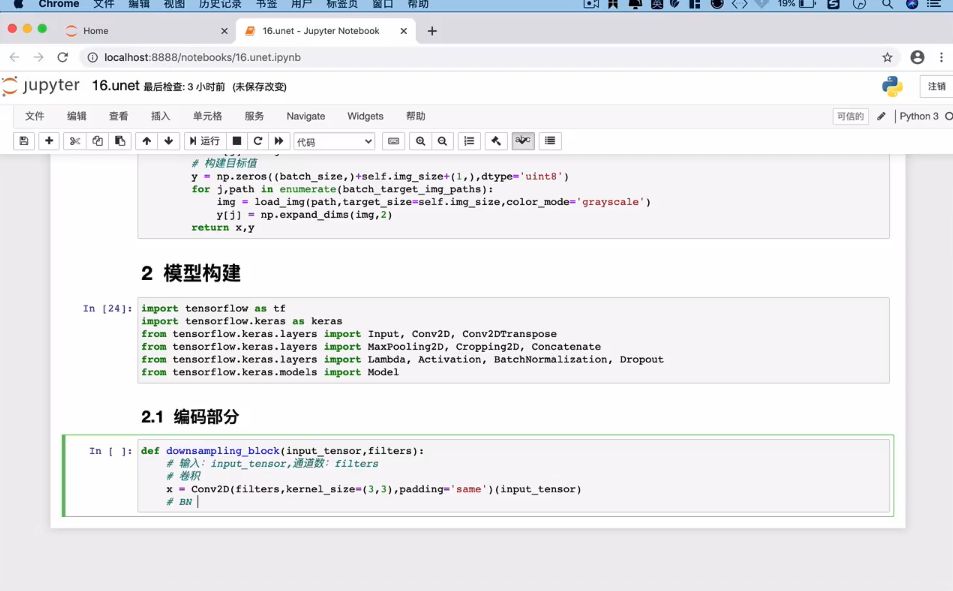Click the zoom in magnifier toolbar icon
The width and height of the screenshot is (953, 591).
coord(420,141)
